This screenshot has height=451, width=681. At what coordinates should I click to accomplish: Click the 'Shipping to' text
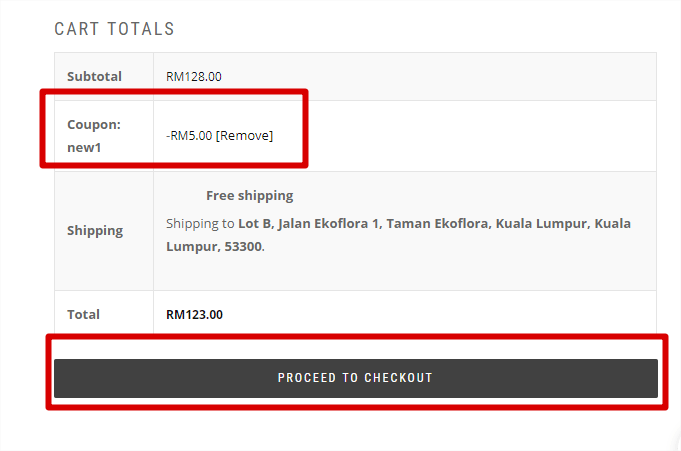[200, 223]
